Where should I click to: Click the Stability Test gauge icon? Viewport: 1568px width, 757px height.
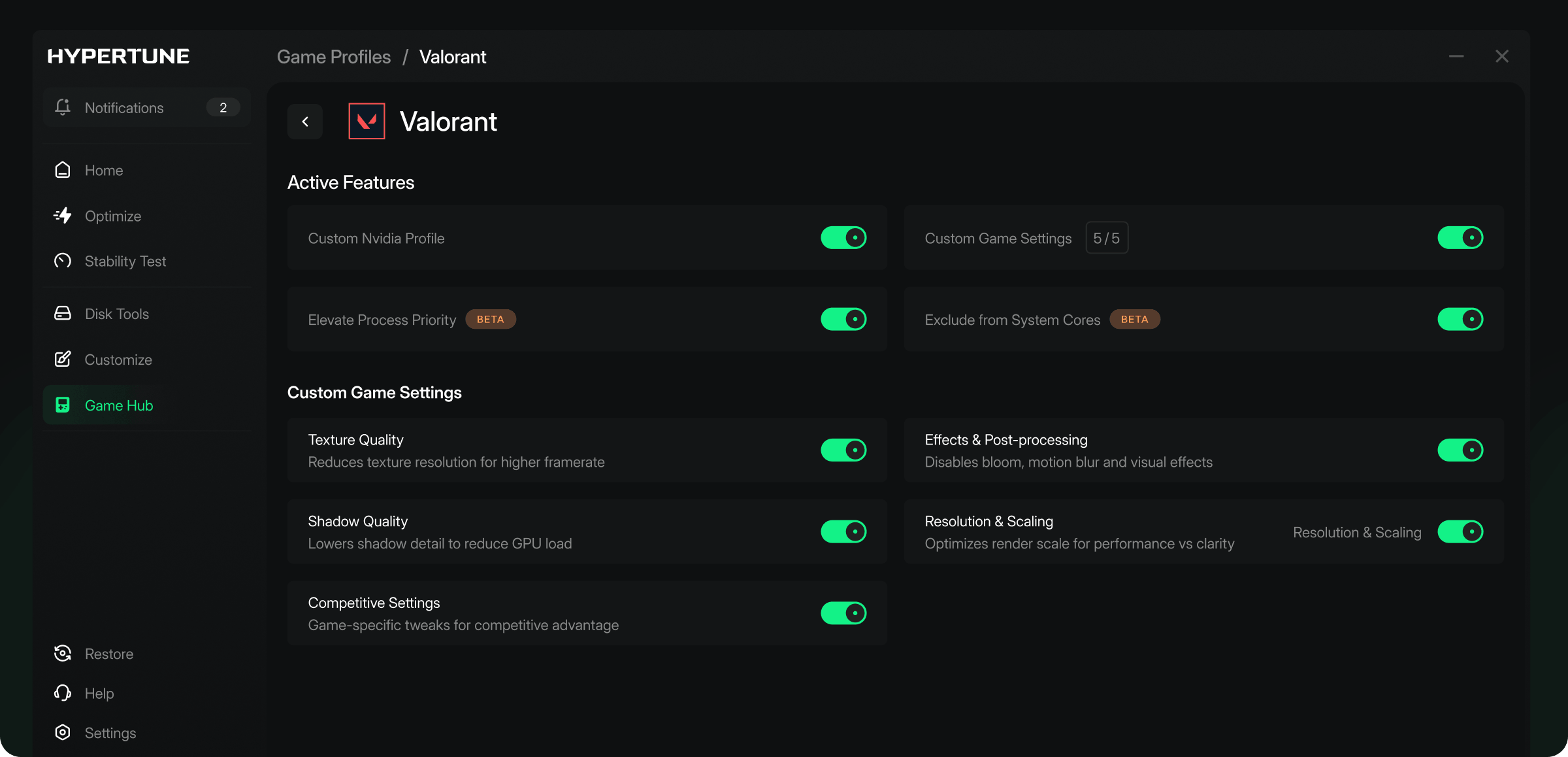point(63,261)
